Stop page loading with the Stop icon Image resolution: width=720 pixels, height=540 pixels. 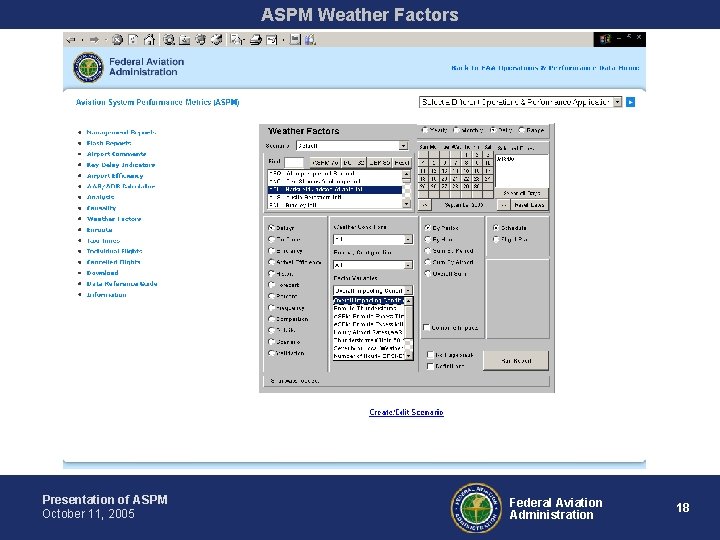tap(118, 40)
